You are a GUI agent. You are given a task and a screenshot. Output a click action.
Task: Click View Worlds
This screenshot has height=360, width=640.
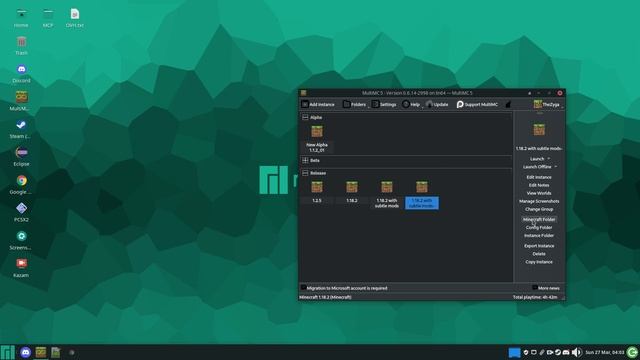[539, 193]
